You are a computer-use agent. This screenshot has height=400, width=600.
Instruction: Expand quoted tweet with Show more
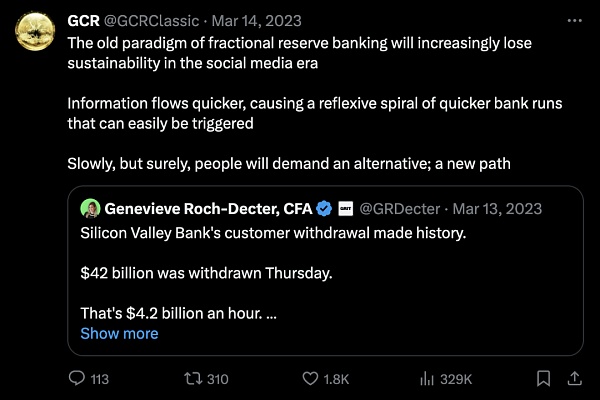119,333
